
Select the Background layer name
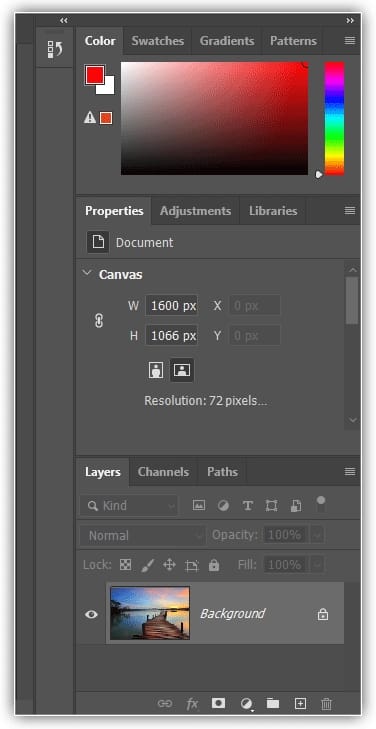[x=232, y=614]
